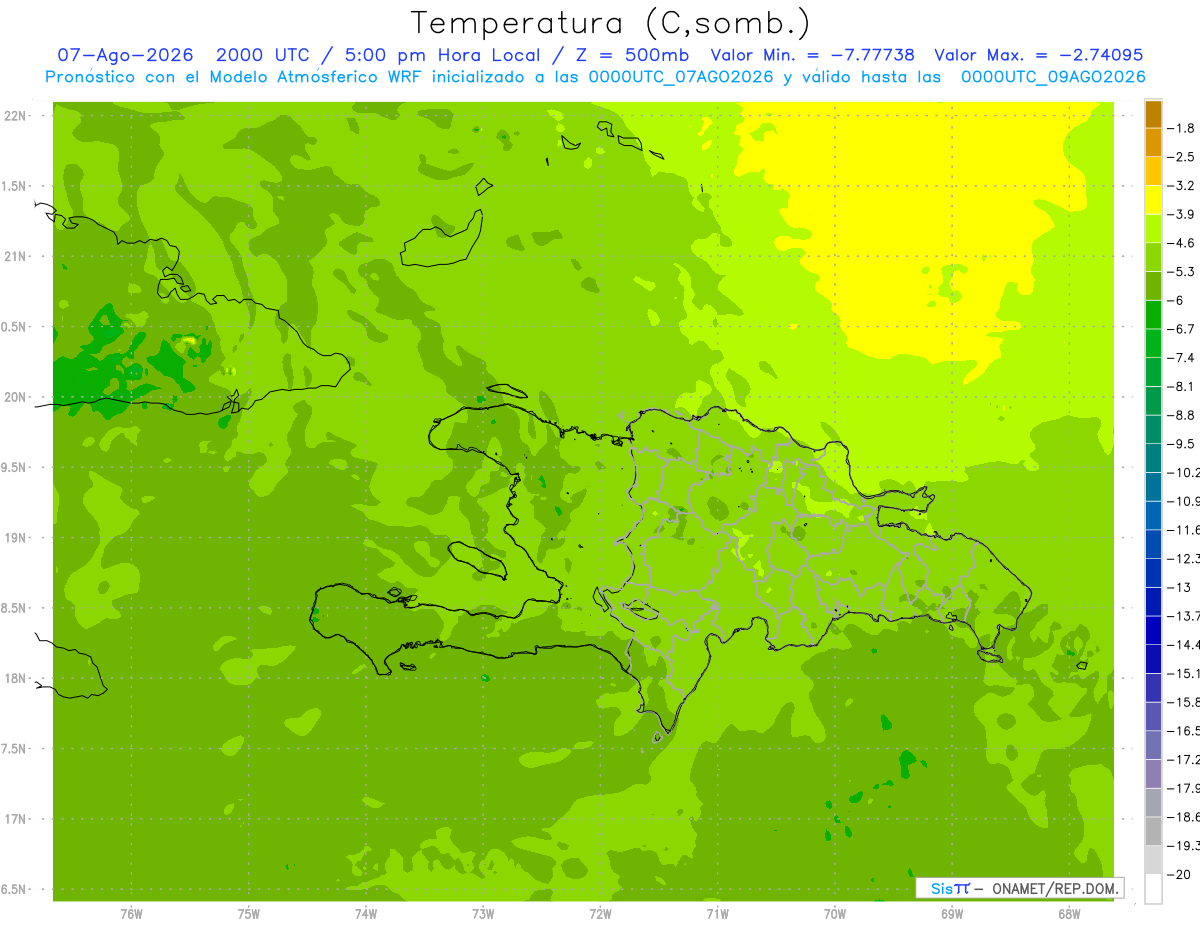Click the '76W' longitude label
1200x927 pixels.
[131, 914]
